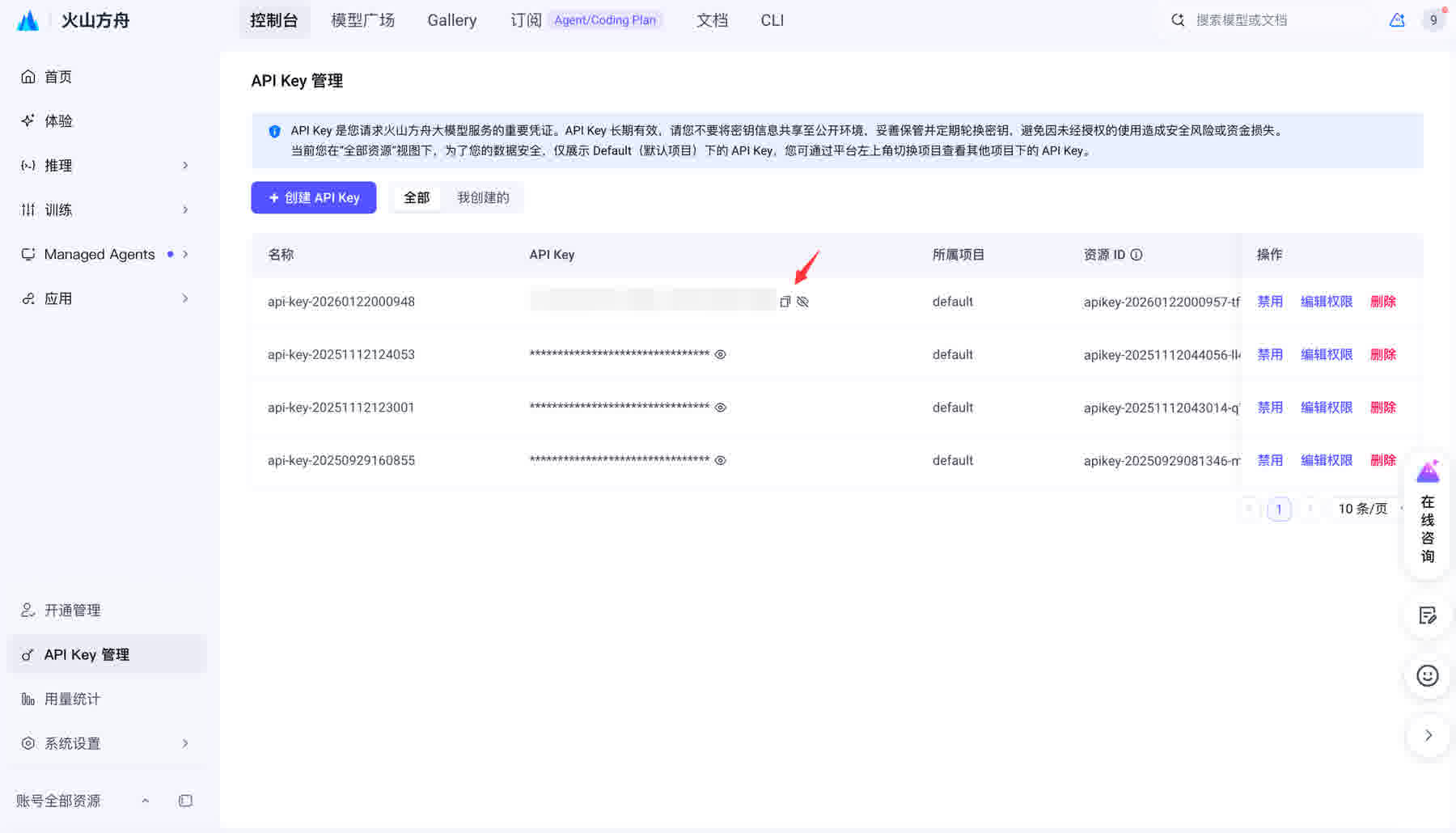Viewport: 1456px width, 833px height.
Task: Open the CLI top tab
Action: (772, 20)
